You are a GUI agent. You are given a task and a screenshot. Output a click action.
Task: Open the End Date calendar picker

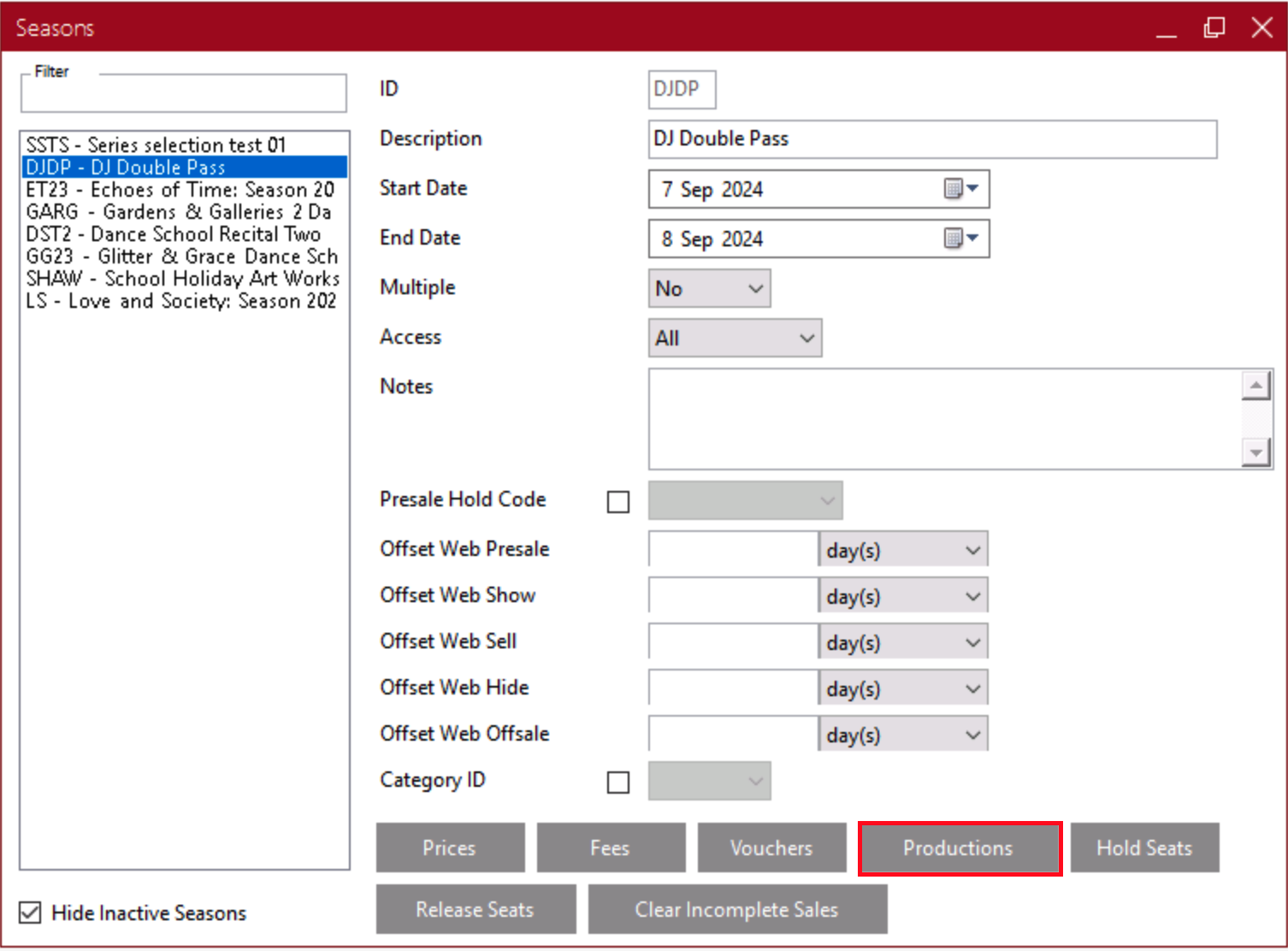pos(961,239)
